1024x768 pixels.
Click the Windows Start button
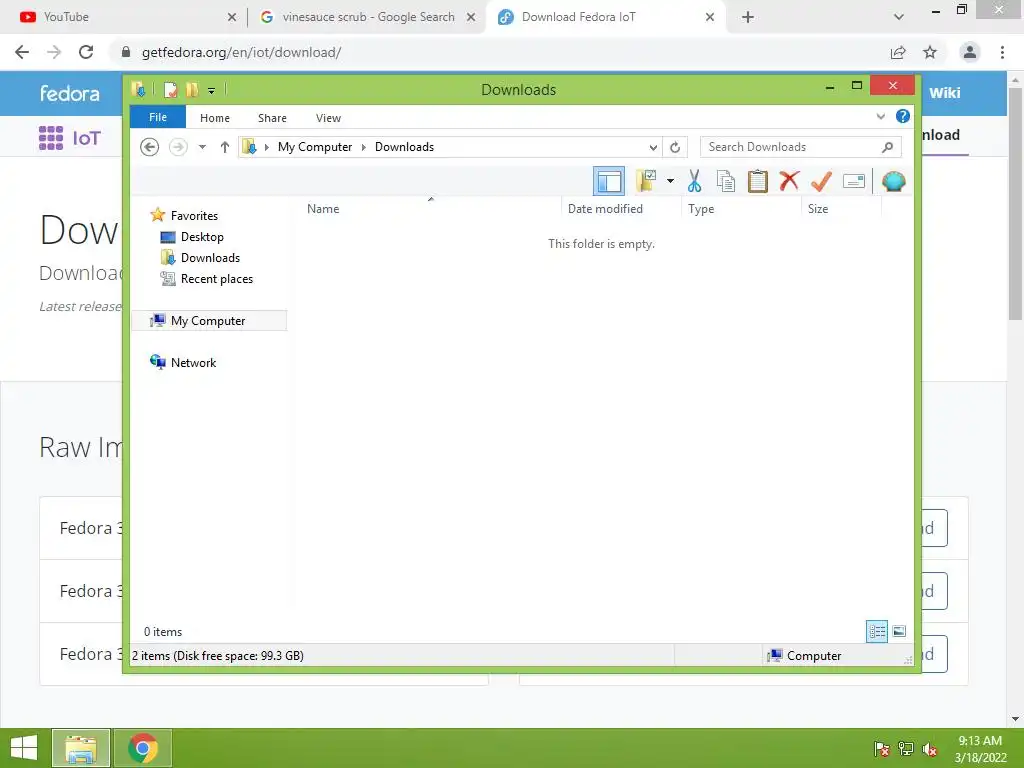(x=24, y=748)
